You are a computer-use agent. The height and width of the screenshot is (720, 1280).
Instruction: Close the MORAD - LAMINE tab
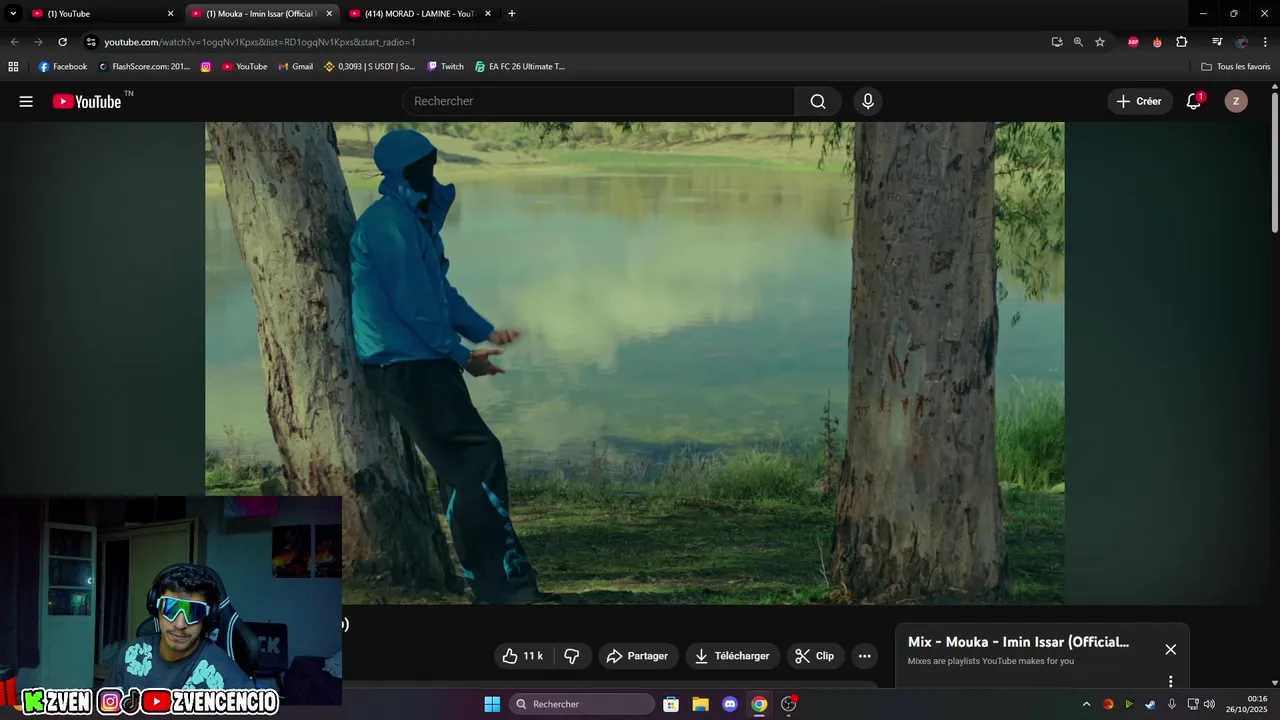[488, 14]
